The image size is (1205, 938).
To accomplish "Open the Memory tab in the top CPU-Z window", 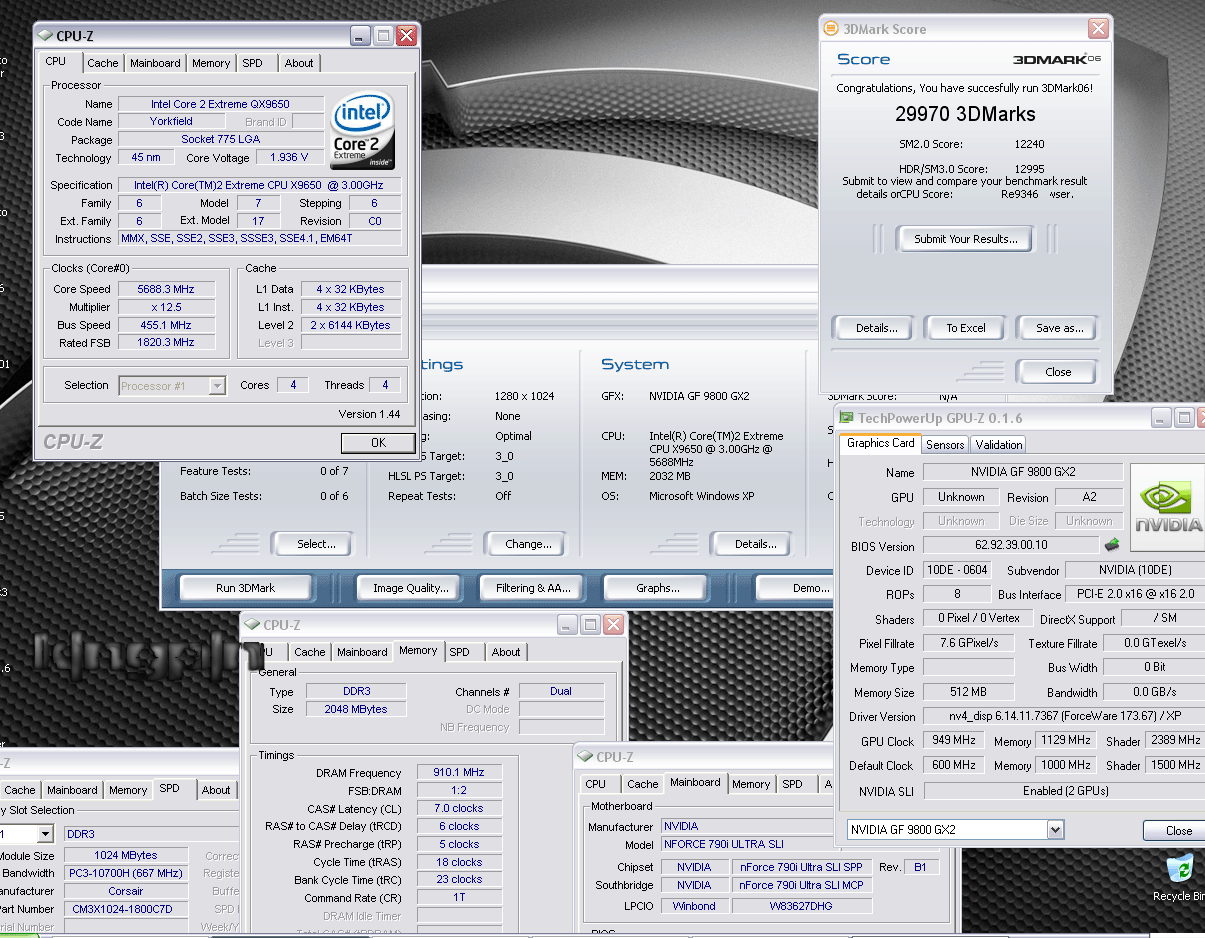I will (x=211, y=63).
